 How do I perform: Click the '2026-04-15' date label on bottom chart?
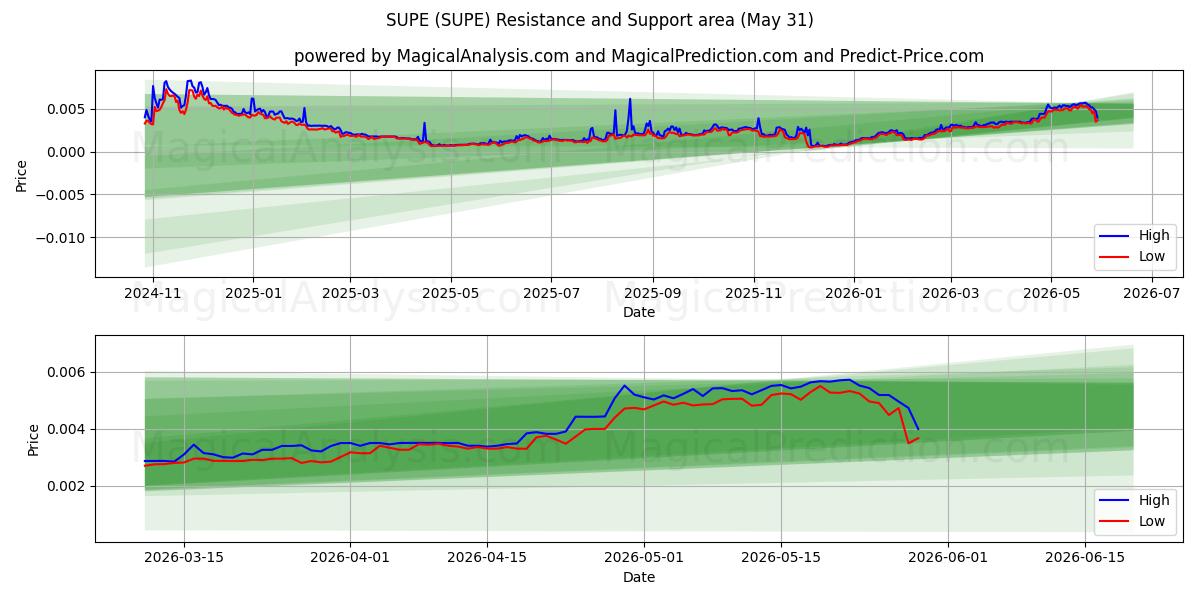tap(487, 558)
